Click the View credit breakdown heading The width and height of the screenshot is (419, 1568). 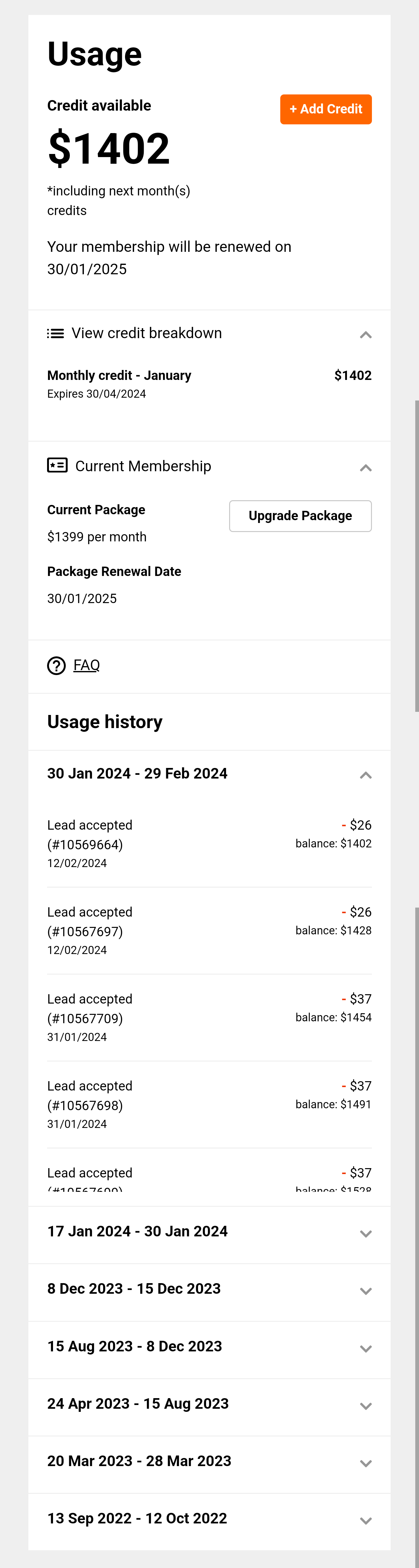147,333
